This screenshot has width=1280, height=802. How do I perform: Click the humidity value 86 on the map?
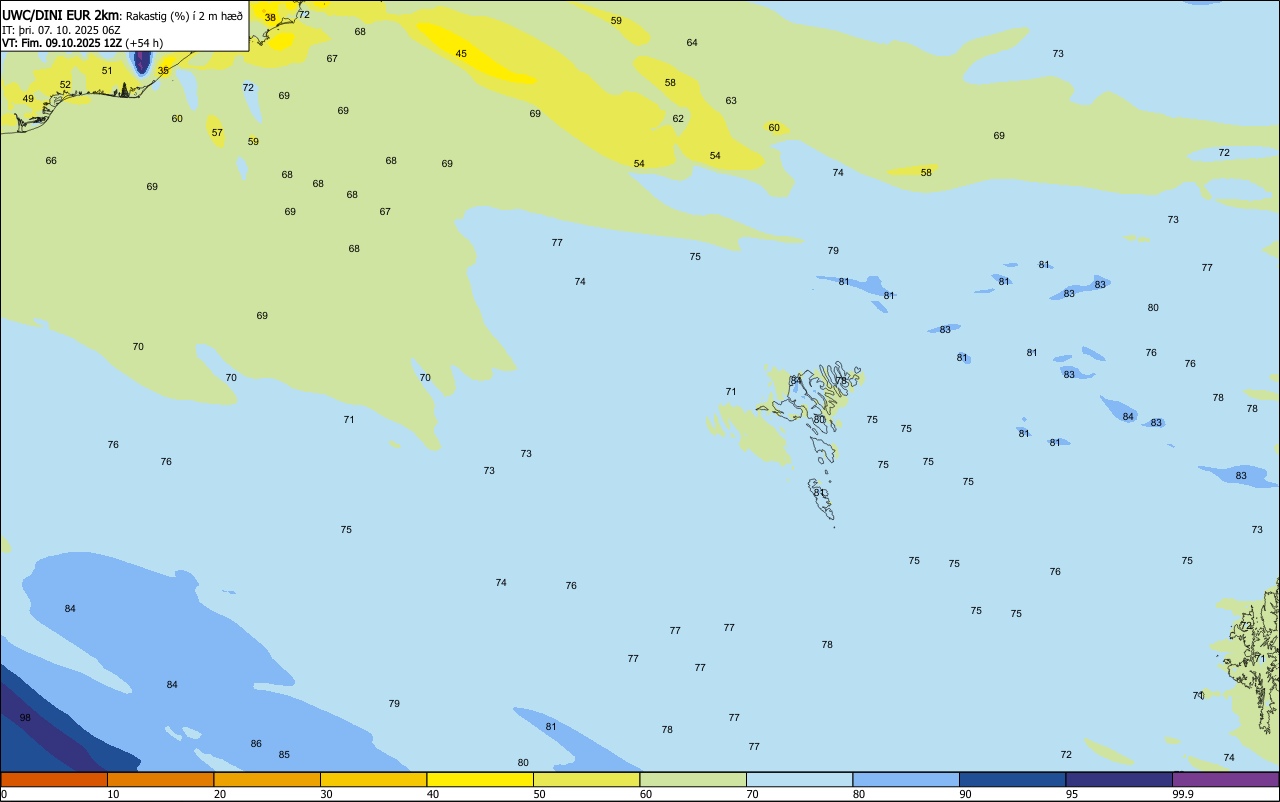point(256,744)
